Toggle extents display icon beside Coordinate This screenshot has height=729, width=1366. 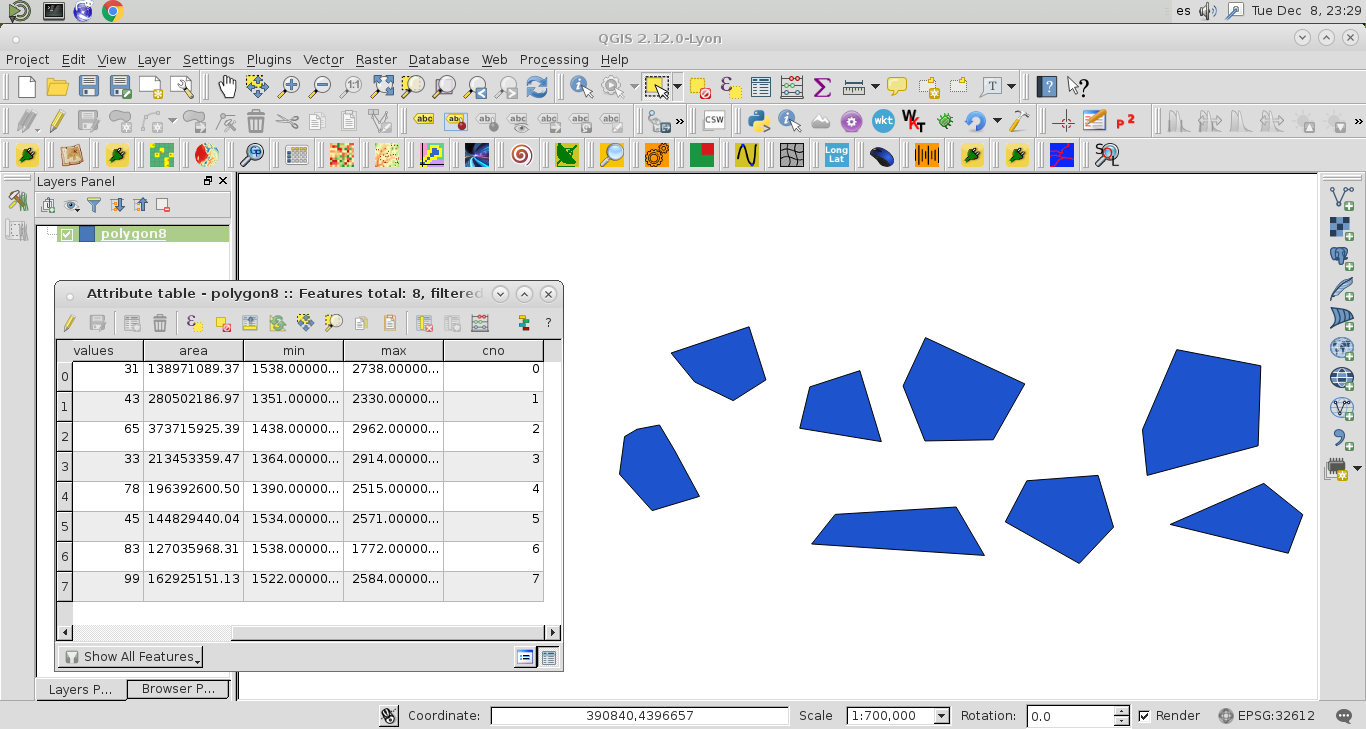pyautogui.click(x=390, y=716)
